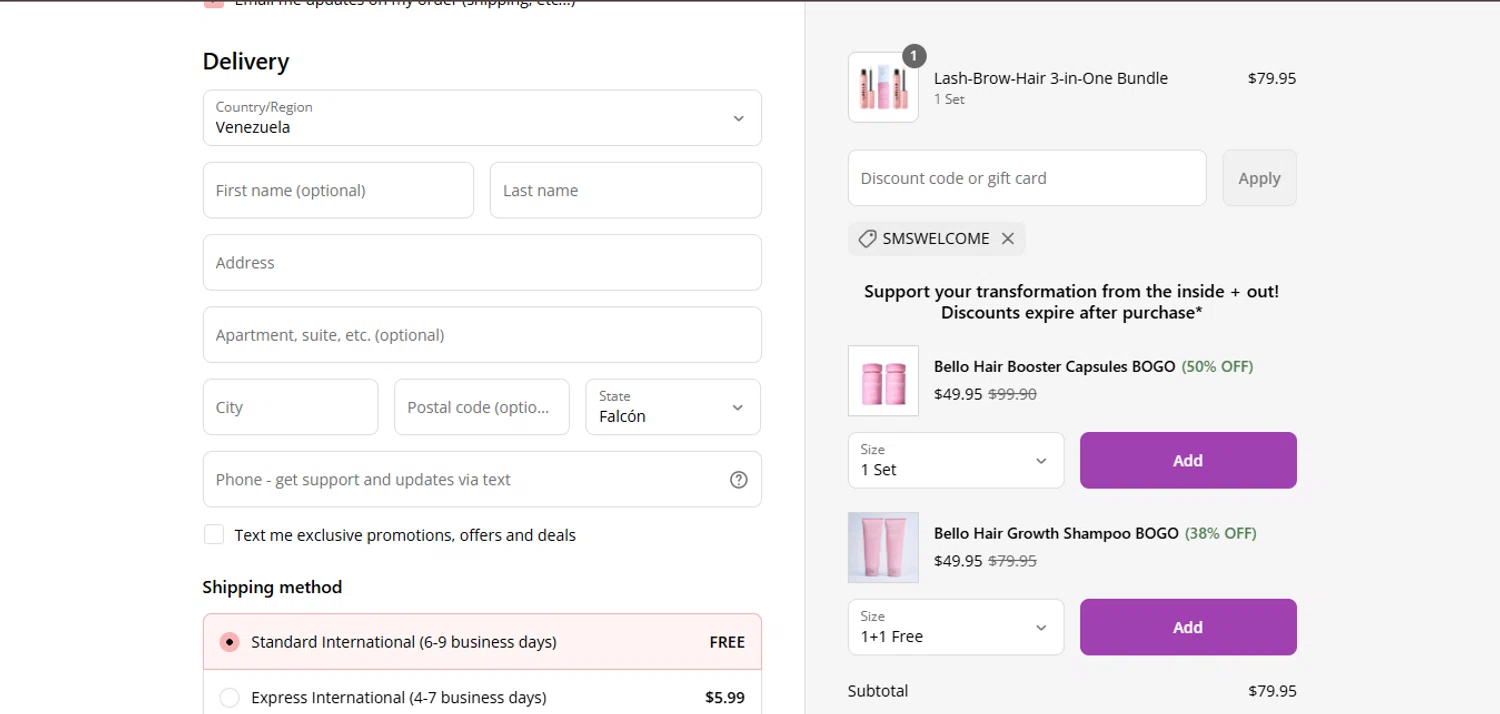This screenshot has height=714, width=1500.
Task: Click the Apply discount button
Action: (1259, 178)
